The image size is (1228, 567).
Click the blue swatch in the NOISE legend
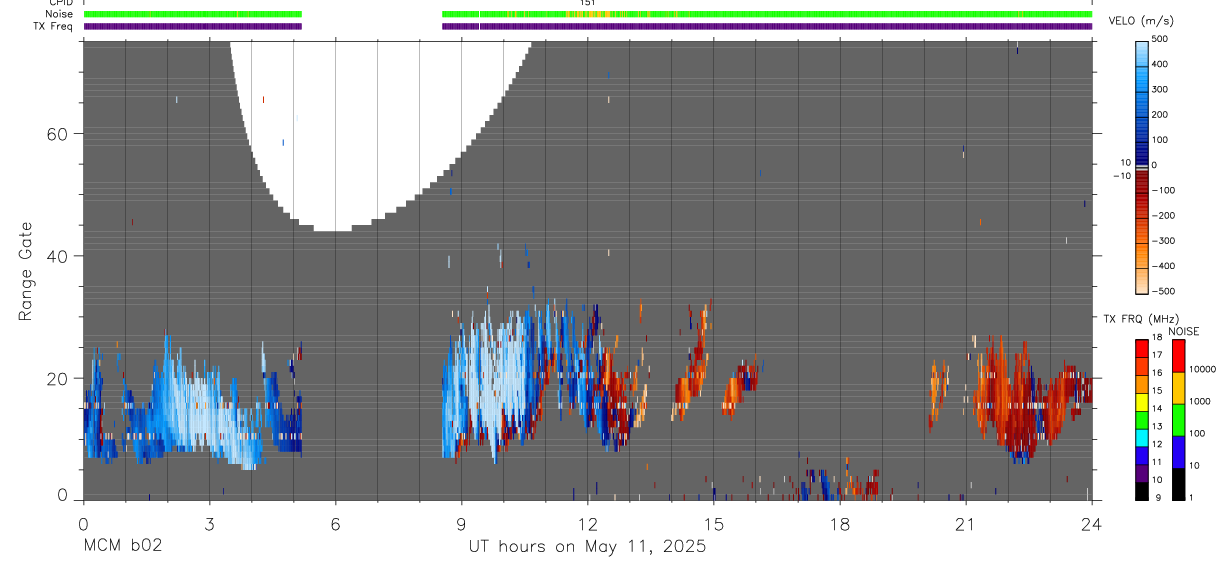coord(1179,451)
